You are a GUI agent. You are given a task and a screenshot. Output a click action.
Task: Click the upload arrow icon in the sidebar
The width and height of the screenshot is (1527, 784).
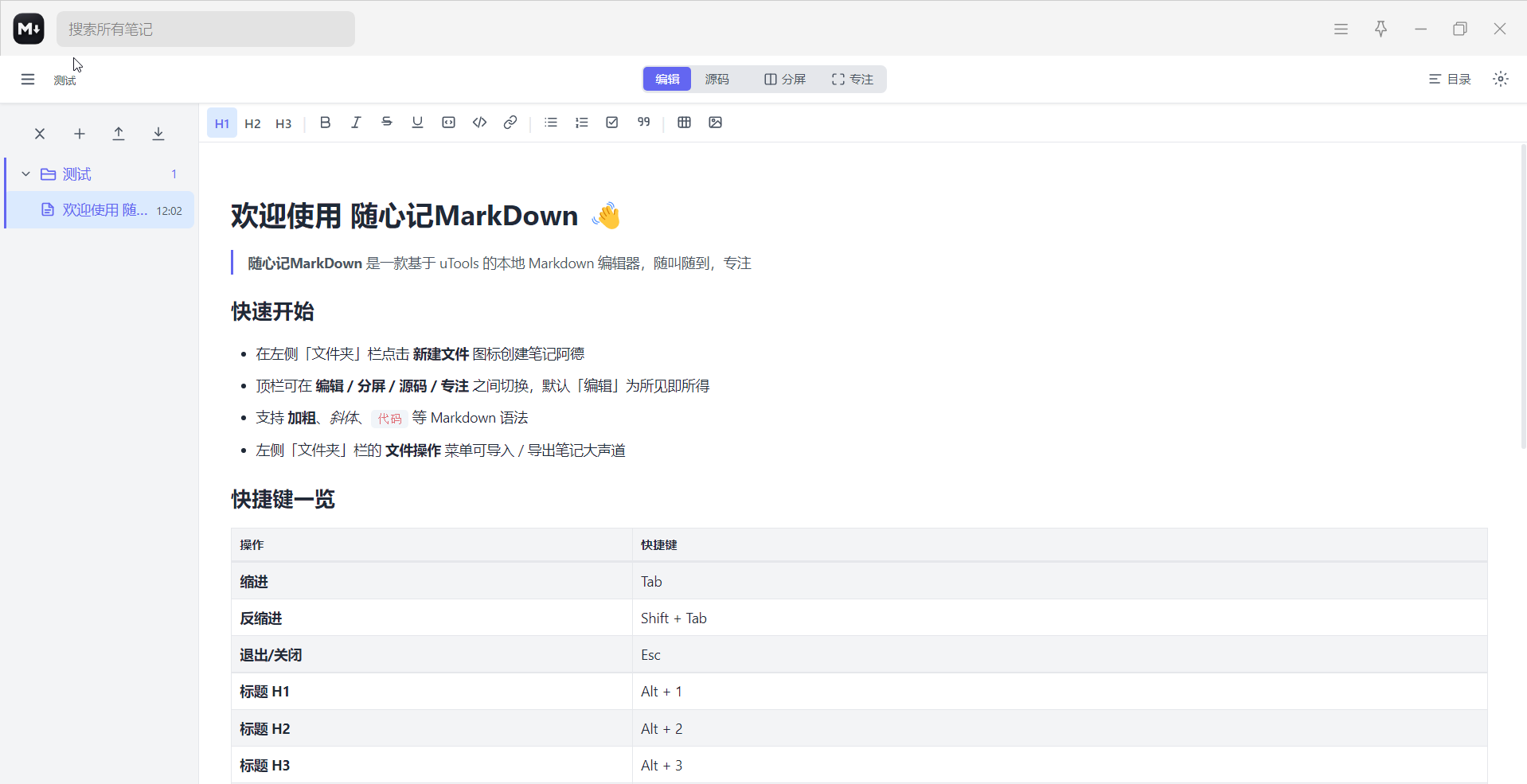click(119, 134)
